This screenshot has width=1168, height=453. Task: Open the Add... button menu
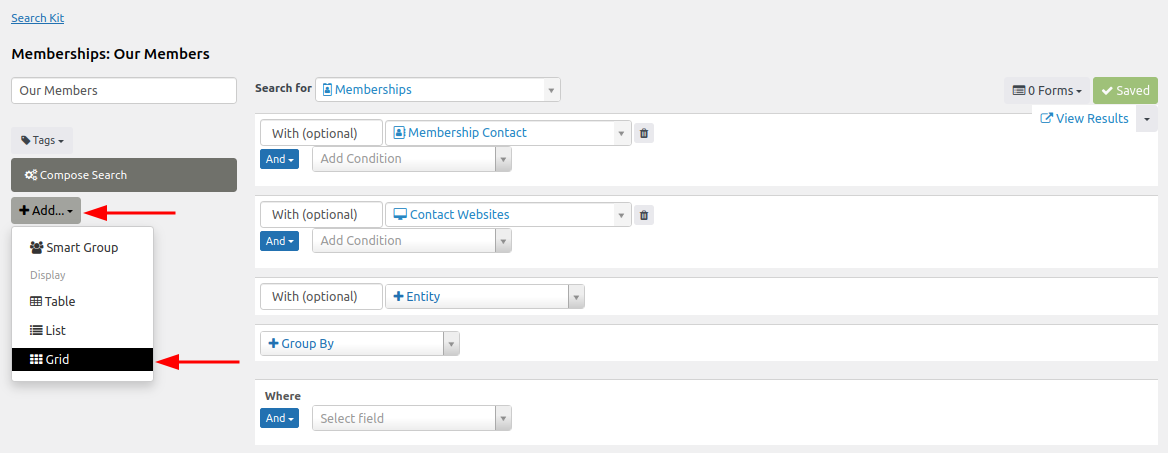46,211
